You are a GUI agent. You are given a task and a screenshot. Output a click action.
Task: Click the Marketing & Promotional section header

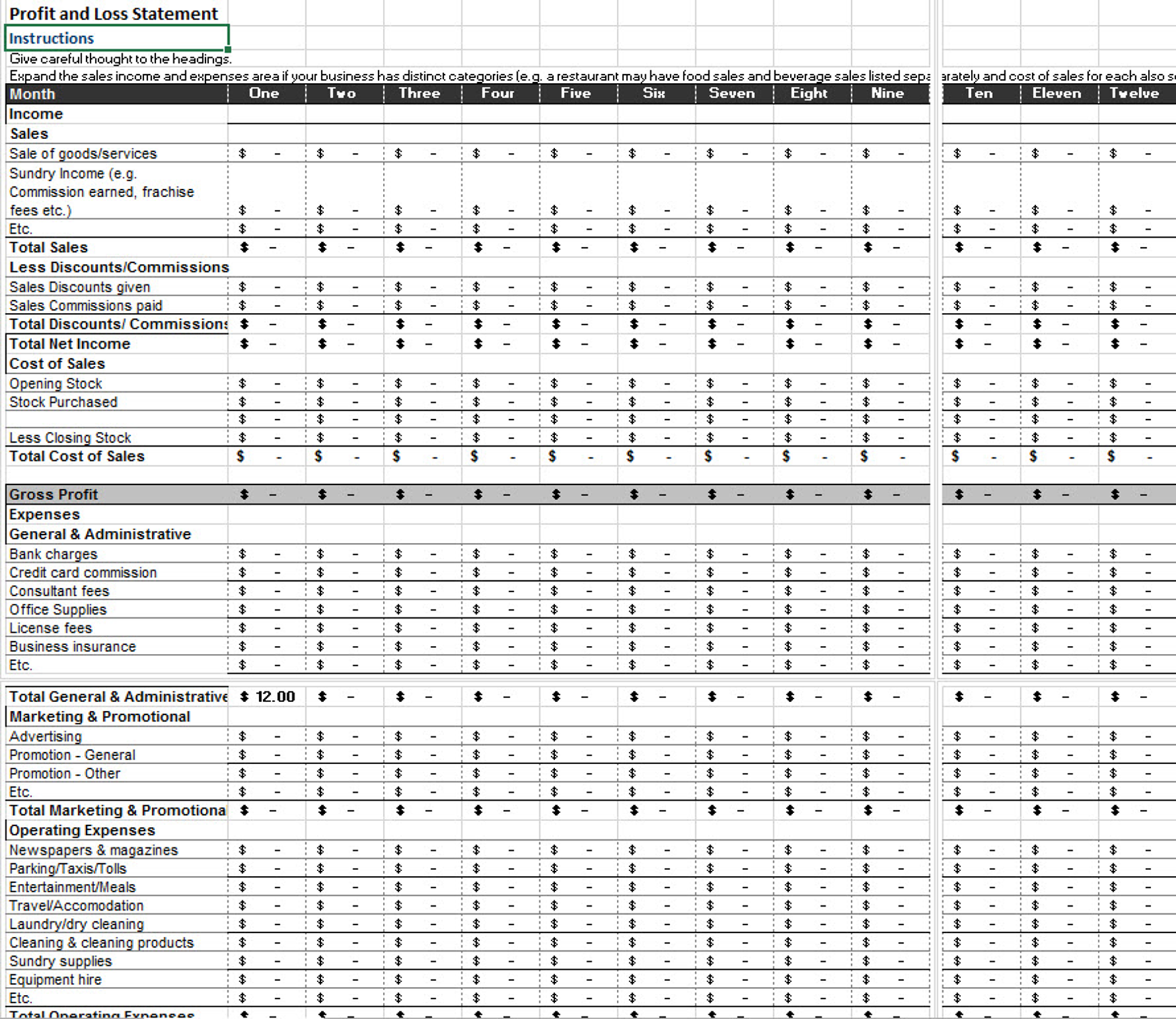(x=99, y=717)
